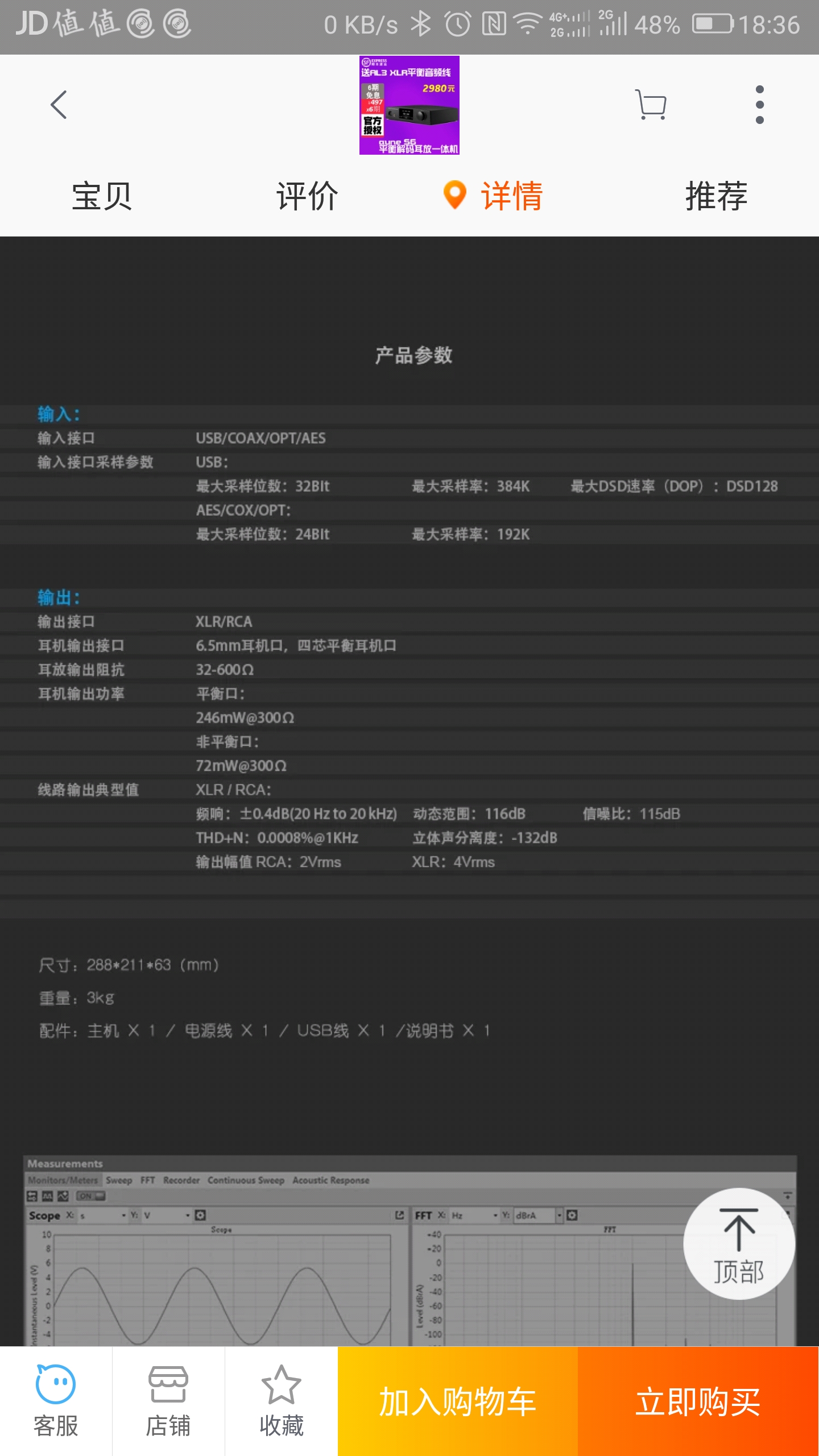Tap the back arrow icon

pyautogui.click(x=59, y=105)
